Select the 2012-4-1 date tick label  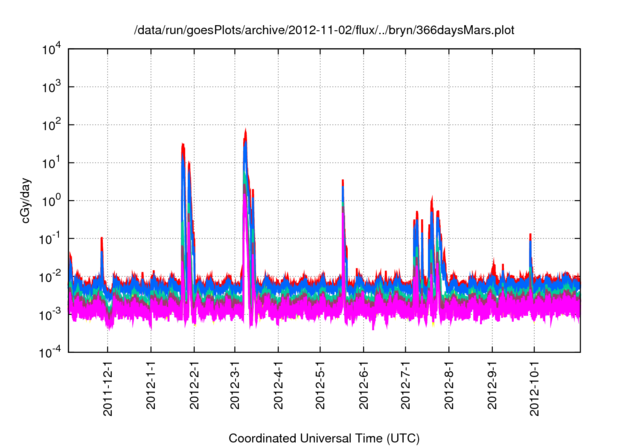pyautogui.click(x=277, y=387)
